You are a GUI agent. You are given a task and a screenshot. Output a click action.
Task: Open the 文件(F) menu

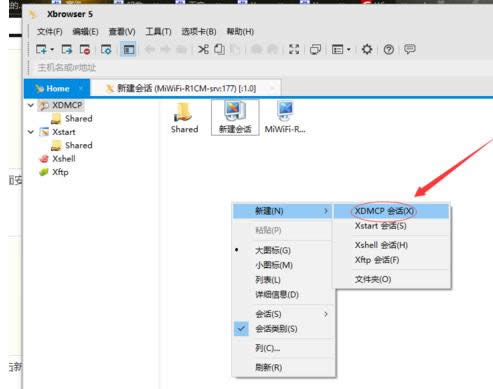click(x=50, y=32)
